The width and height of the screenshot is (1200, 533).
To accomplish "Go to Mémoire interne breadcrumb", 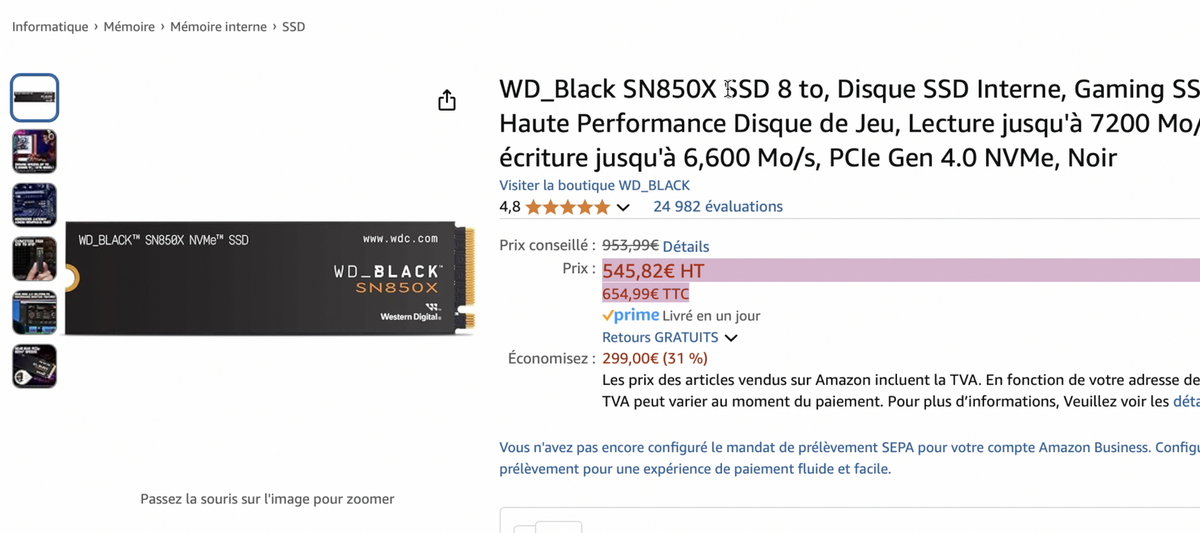I will coord(218,27).
